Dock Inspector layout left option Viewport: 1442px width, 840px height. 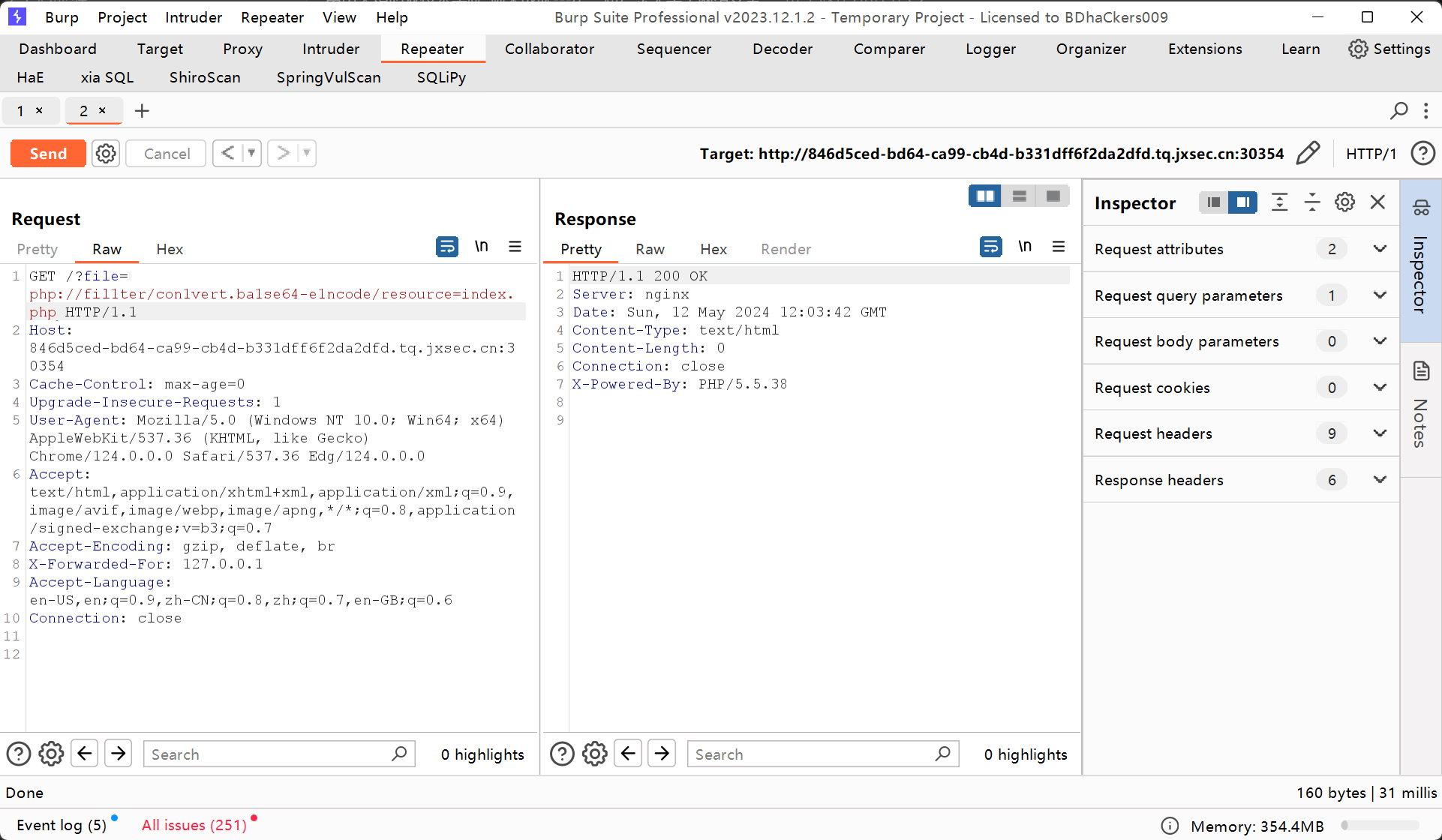pyautogui.click(x=1214, y=202)
